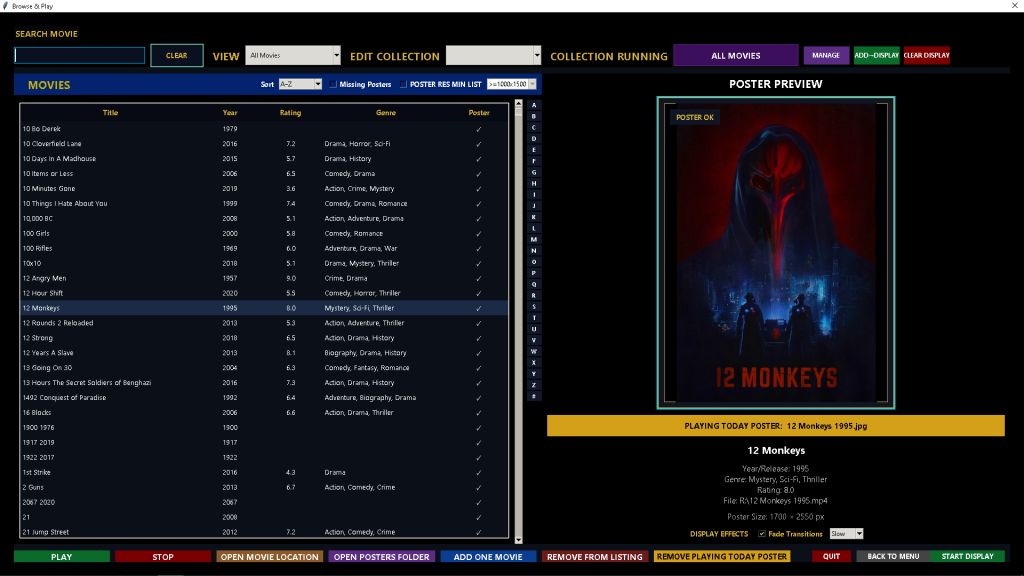1024x576 pixels.
Task: Enable the Missing Posters checkbox
Action: [334, 85]
